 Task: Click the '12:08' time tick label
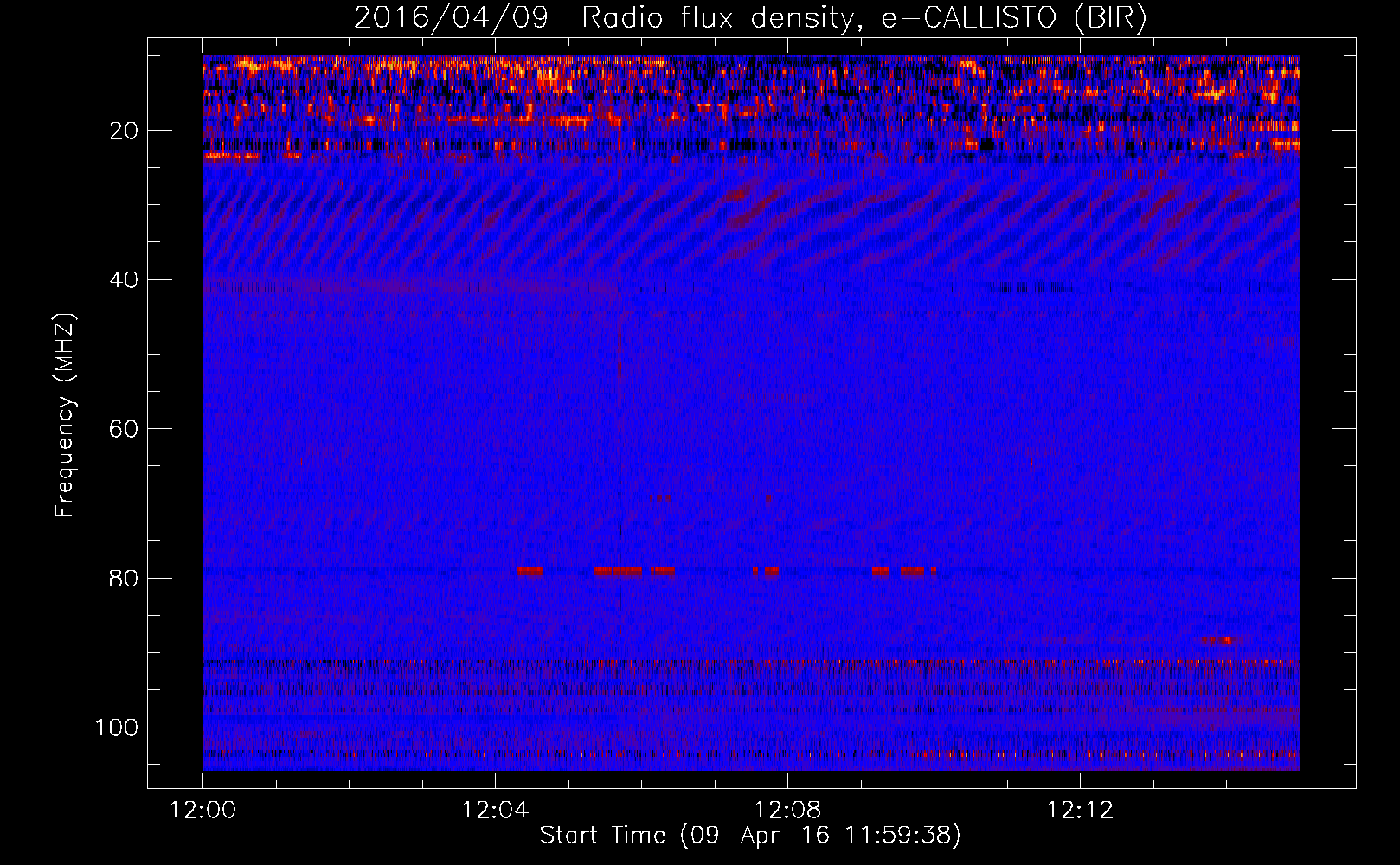[787, 811]
